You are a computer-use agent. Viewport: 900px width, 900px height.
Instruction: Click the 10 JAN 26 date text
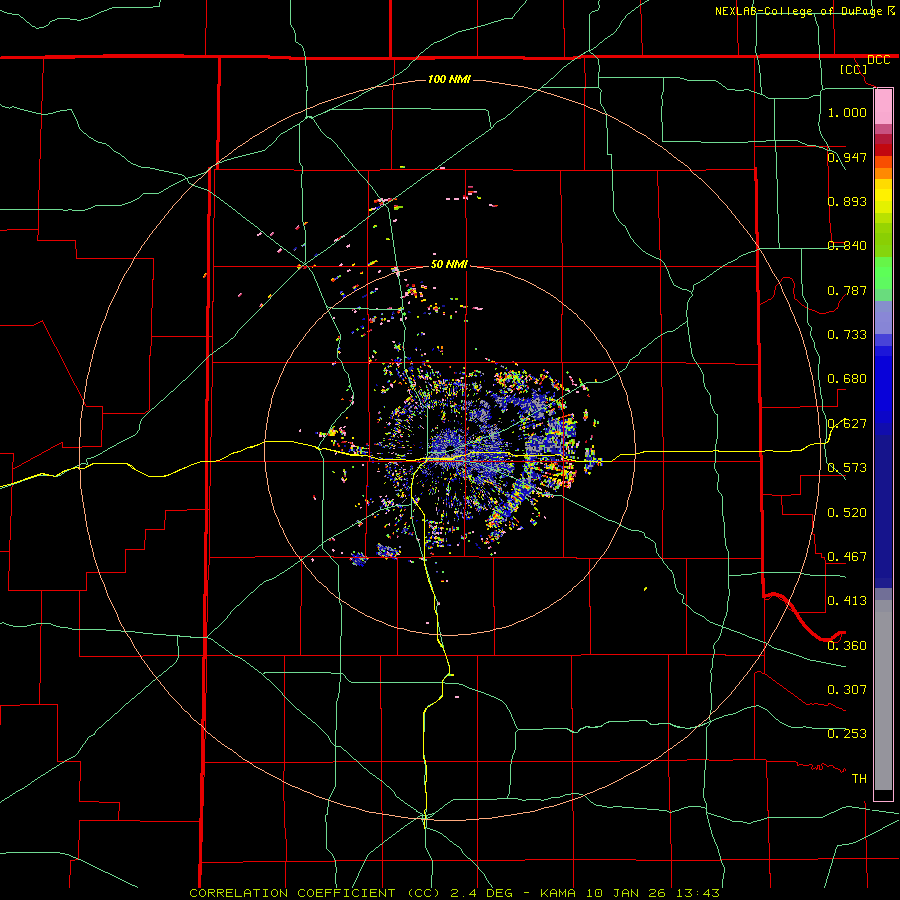point(626,893)
